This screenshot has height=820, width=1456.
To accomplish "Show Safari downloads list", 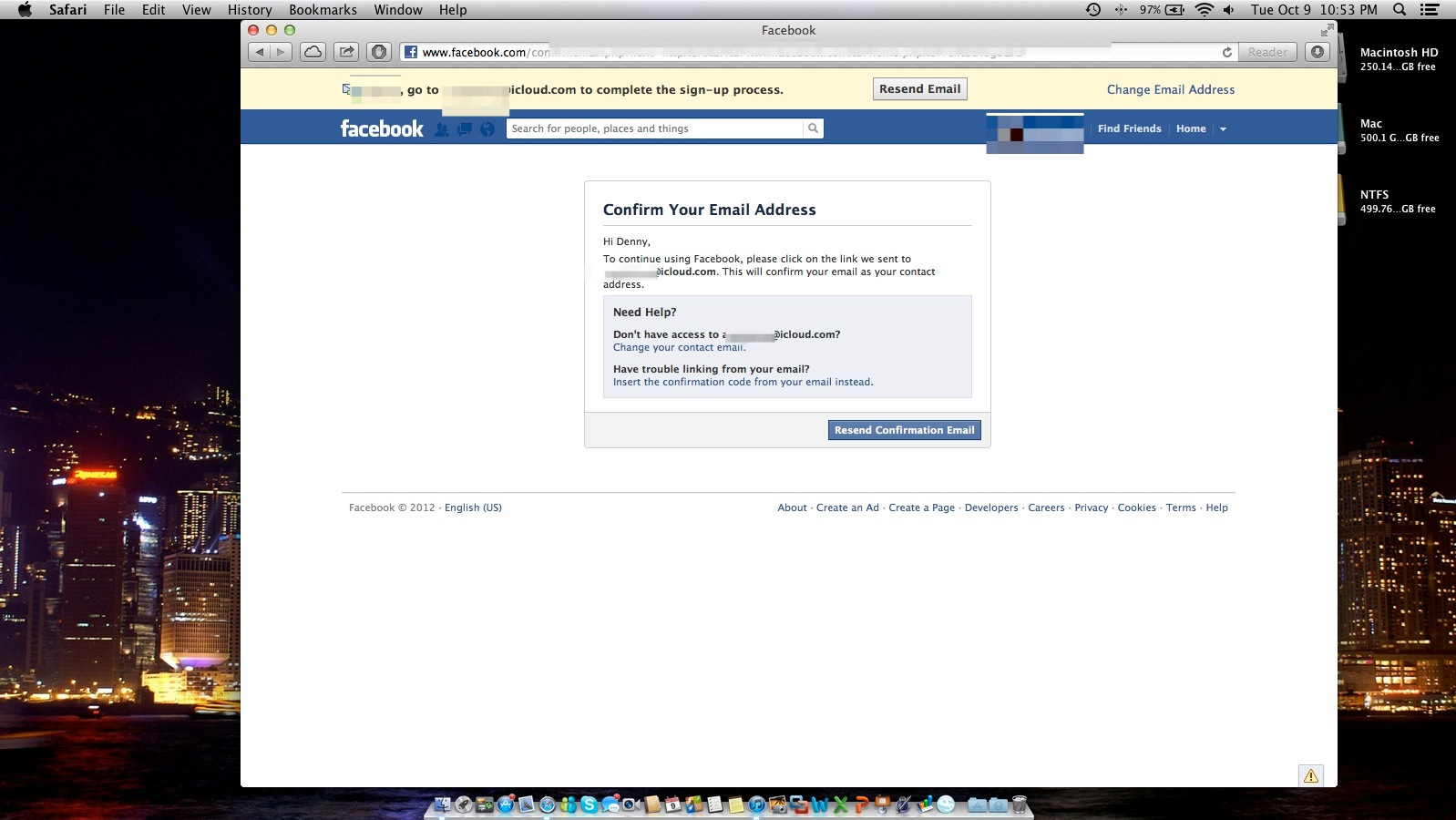I will click(1318, 52).
